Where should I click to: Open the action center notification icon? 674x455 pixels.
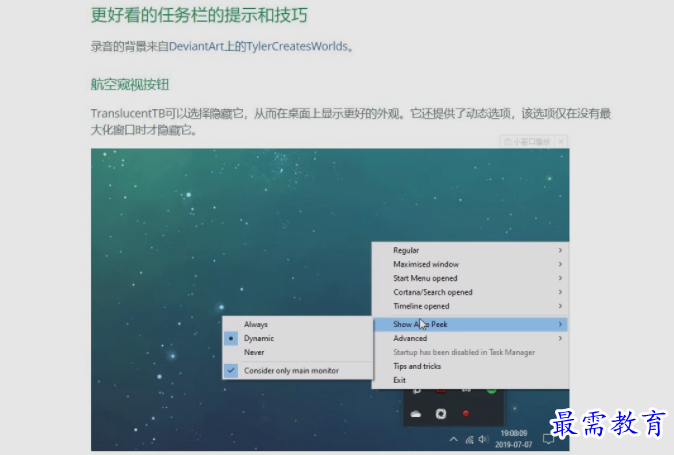(548, 439)
